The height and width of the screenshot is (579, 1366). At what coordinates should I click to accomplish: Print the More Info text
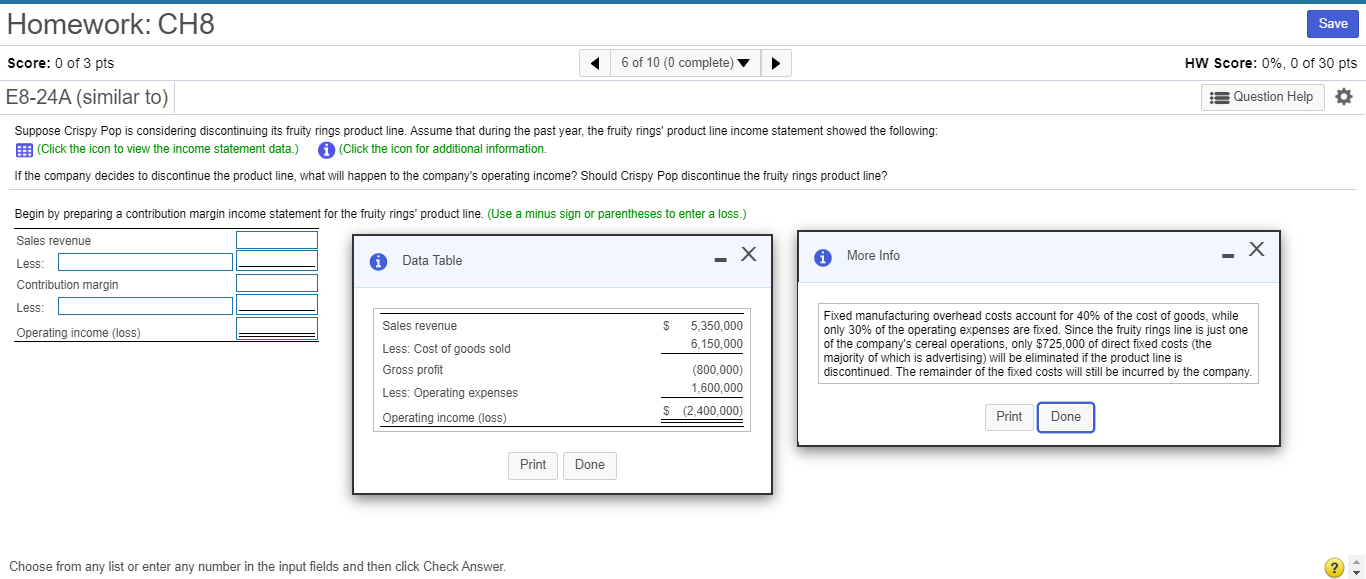1009,417
